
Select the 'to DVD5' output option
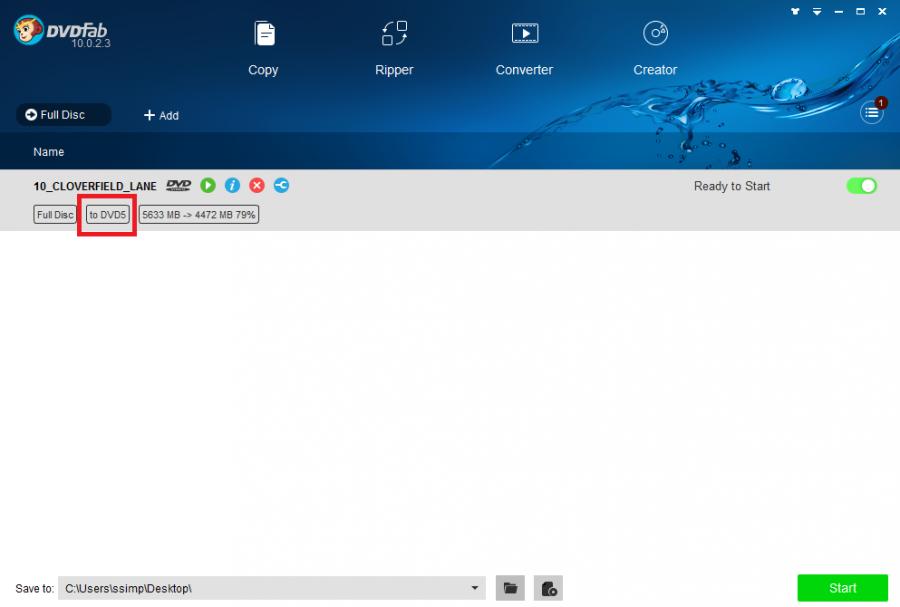click(x=107, y=215)
